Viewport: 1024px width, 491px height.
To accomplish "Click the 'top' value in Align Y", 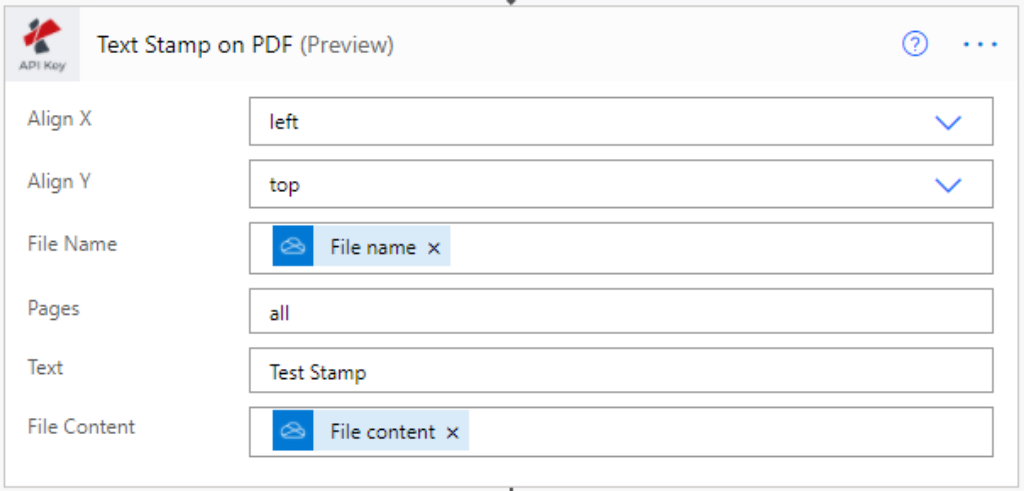I will pos(284,185).
